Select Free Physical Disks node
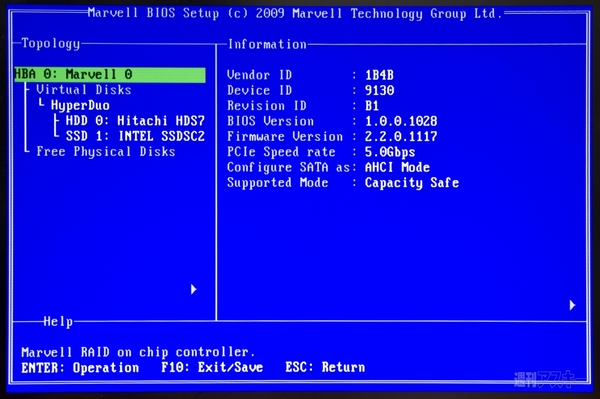Image resolution: width=600 pixels, height=399 pixels. 106,152
